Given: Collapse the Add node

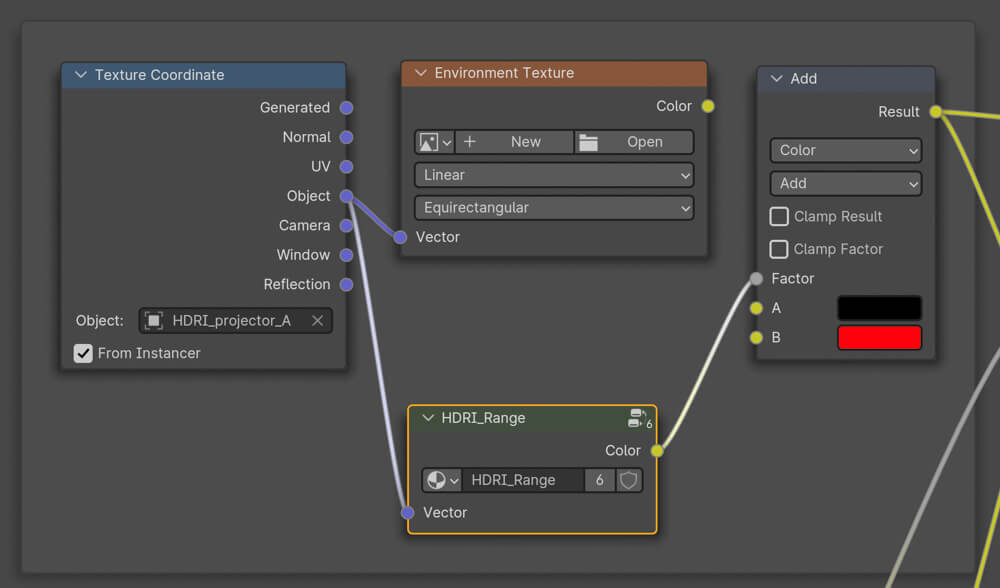Looking at the screenshot, I should click(776, 78).
